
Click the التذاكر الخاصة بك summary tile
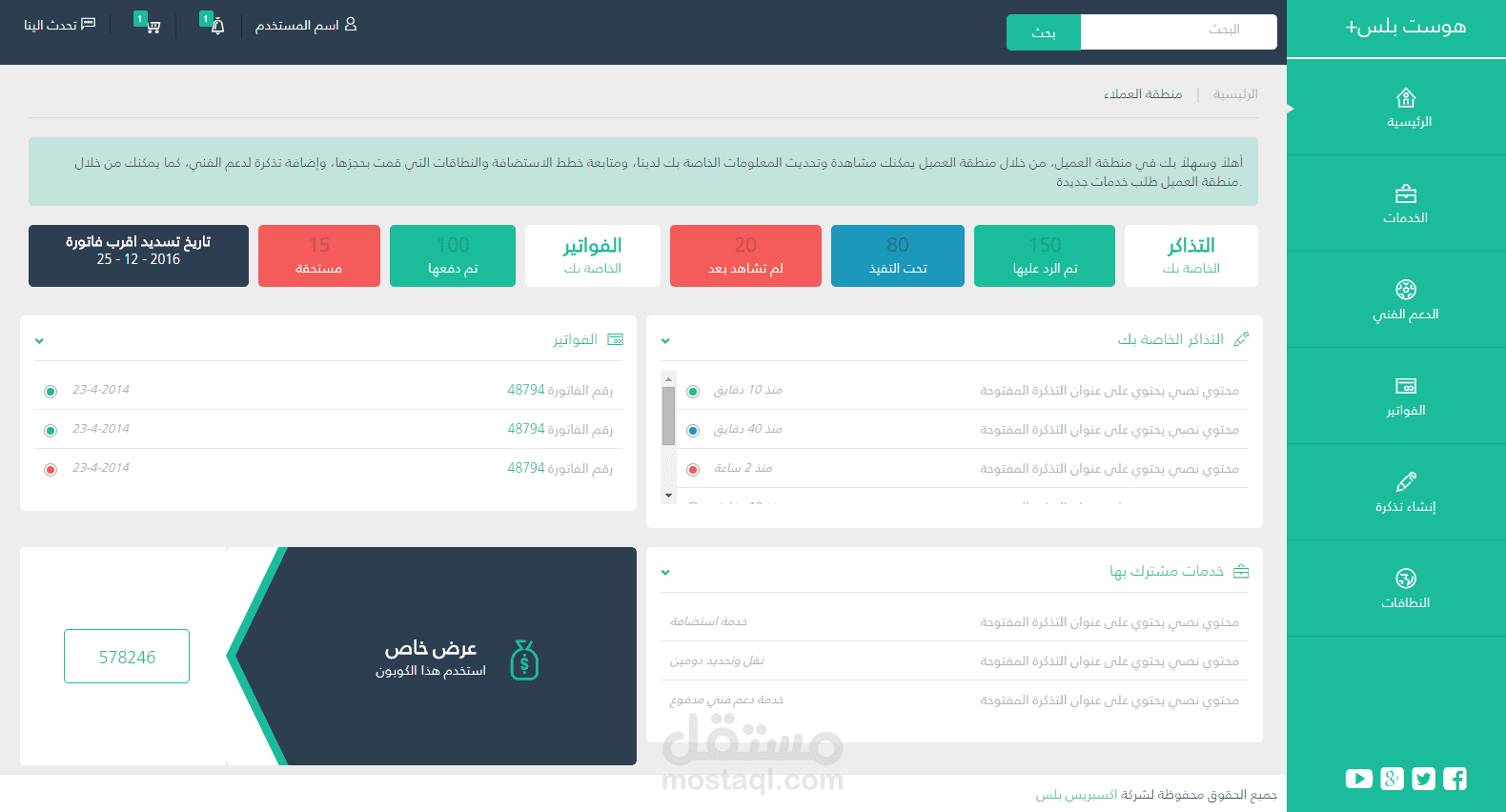coord(1191,255)
